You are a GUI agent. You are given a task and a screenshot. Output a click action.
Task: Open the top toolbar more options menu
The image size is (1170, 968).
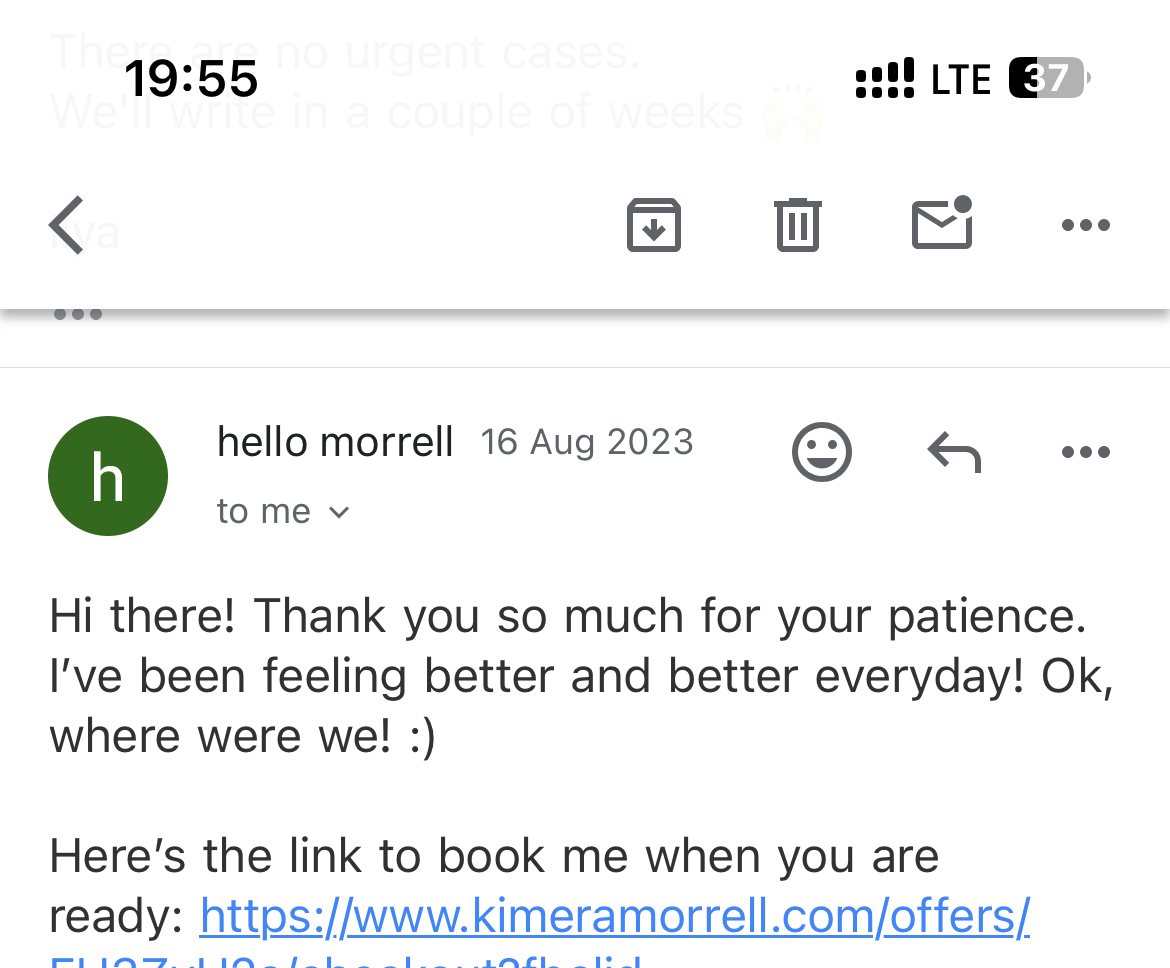tap(1085, 225)
